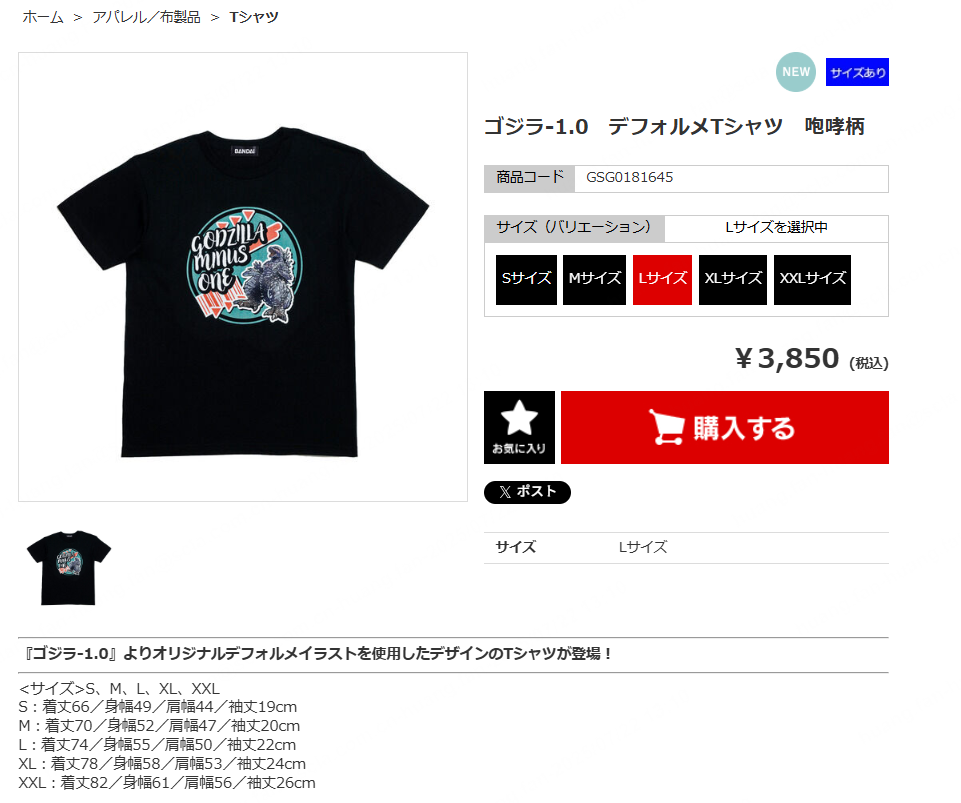The height and width of the screenshot is (803, 961).
Task: Share via the ポスト button
Action: 527,492
